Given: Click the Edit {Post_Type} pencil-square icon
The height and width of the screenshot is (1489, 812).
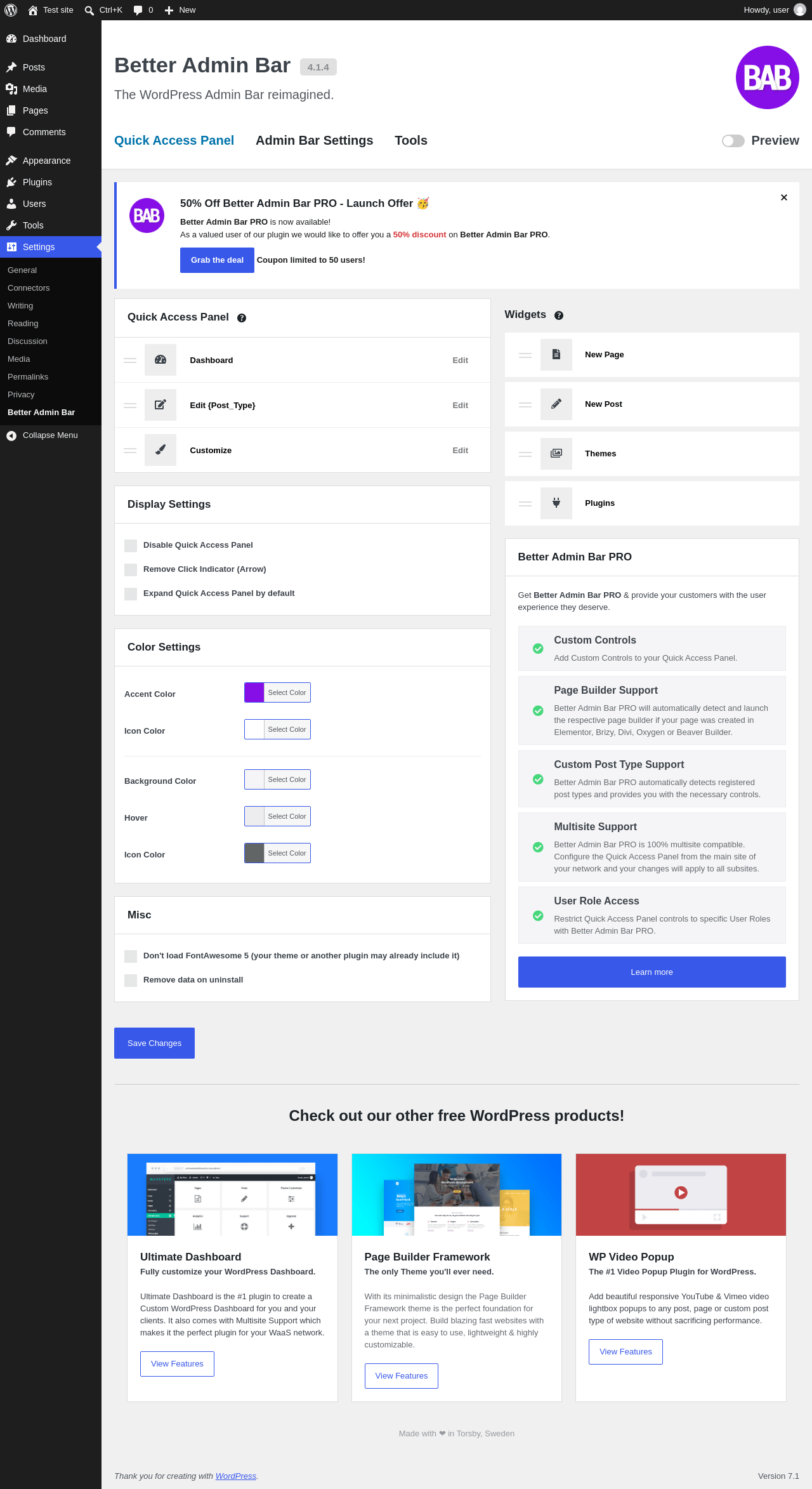Looking at the screenshot, I should [160, 405].
